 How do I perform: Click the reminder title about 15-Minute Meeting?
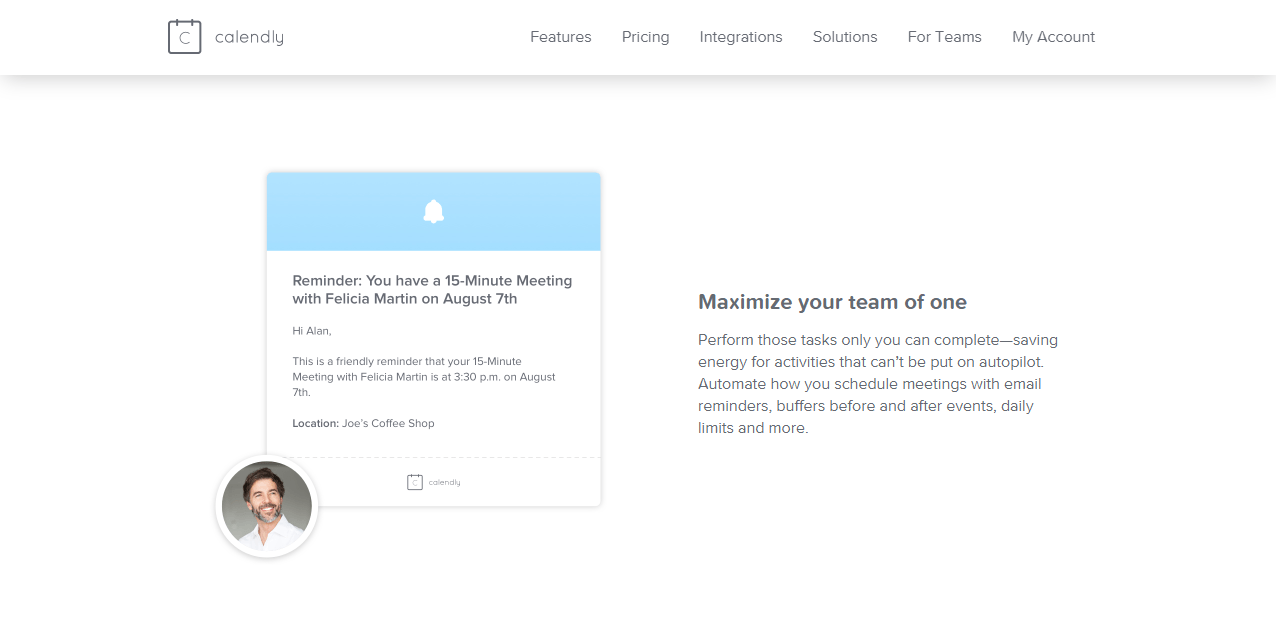coord(433,290)
